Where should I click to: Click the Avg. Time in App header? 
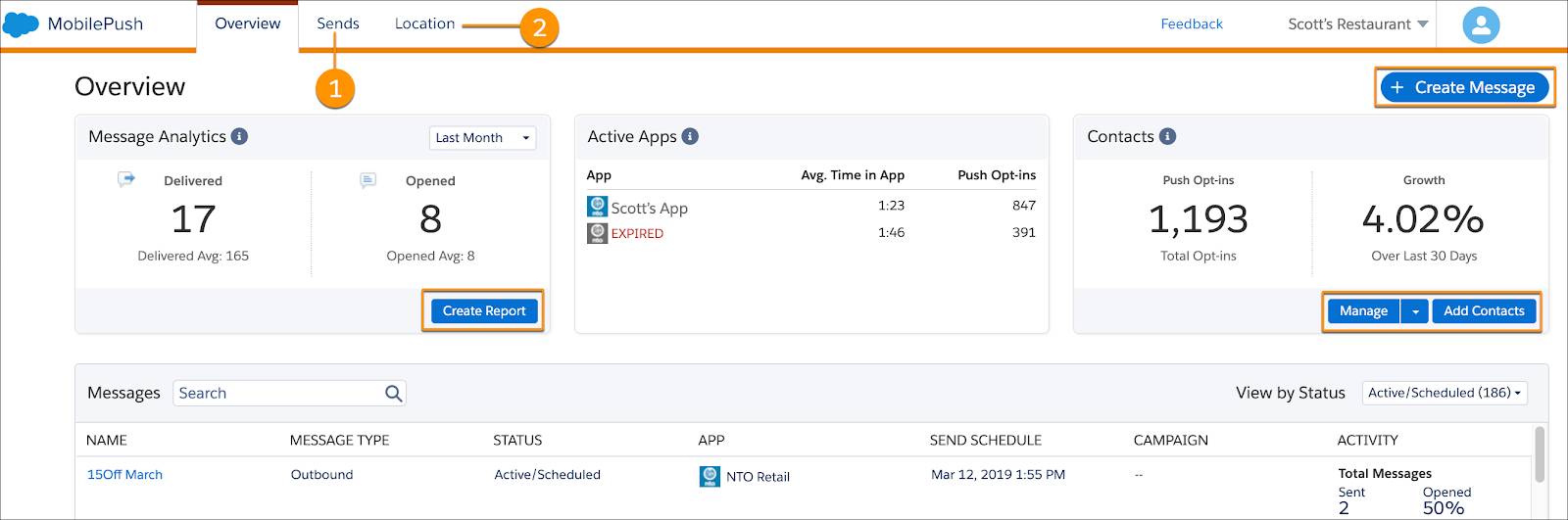tap(853, 175)
